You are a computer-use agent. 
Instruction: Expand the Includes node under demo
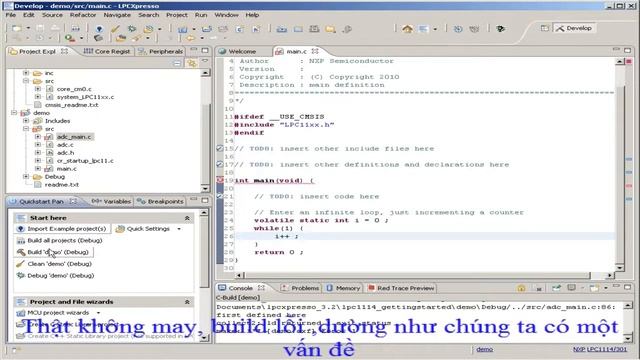(26, 121)
